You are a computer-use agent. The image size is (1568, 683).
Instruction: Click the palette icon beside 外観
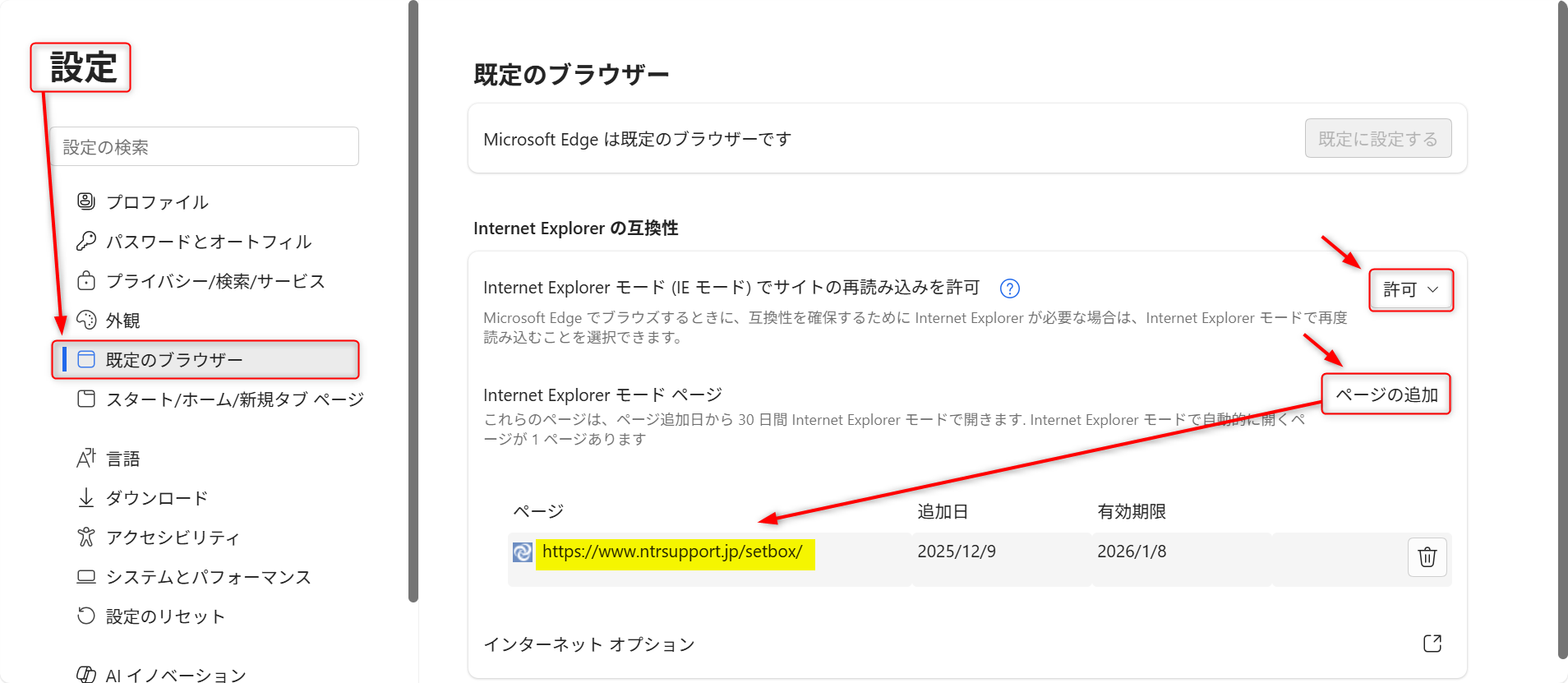[86, 320]
